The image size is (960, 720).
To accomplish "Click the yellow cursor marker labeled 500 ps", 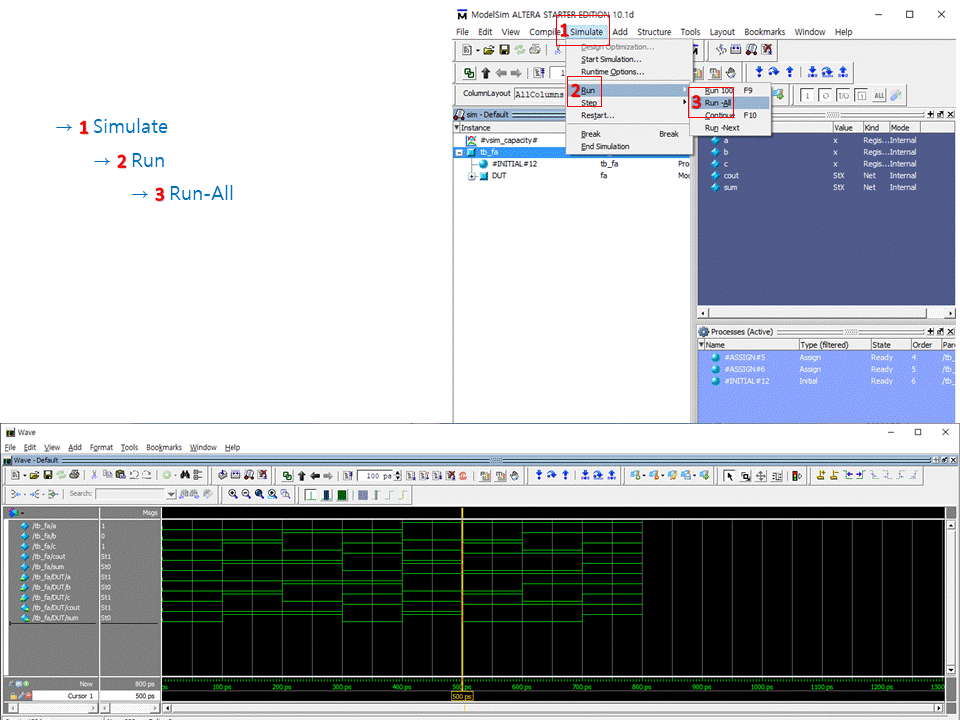I will point(462,697).
